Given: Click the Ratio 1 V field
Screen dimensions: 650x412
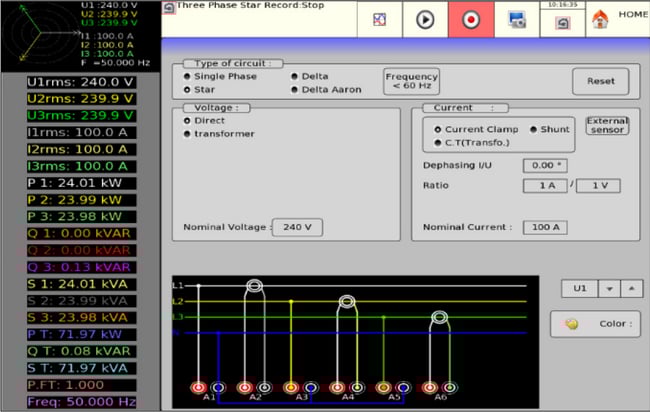Looking at the screenshot, I should point(598,186).
